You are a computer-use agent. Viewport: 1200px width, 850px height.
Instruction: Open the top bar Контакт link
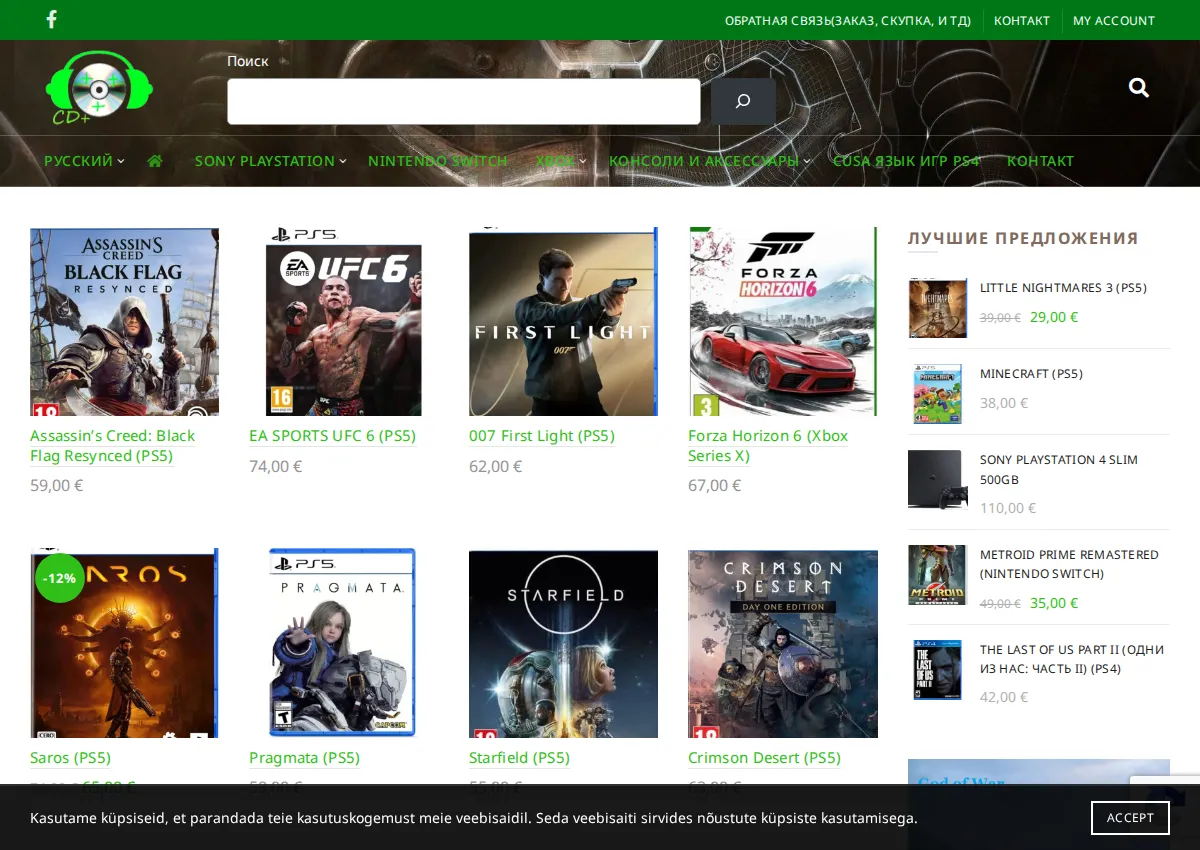tap(1022, 20)
